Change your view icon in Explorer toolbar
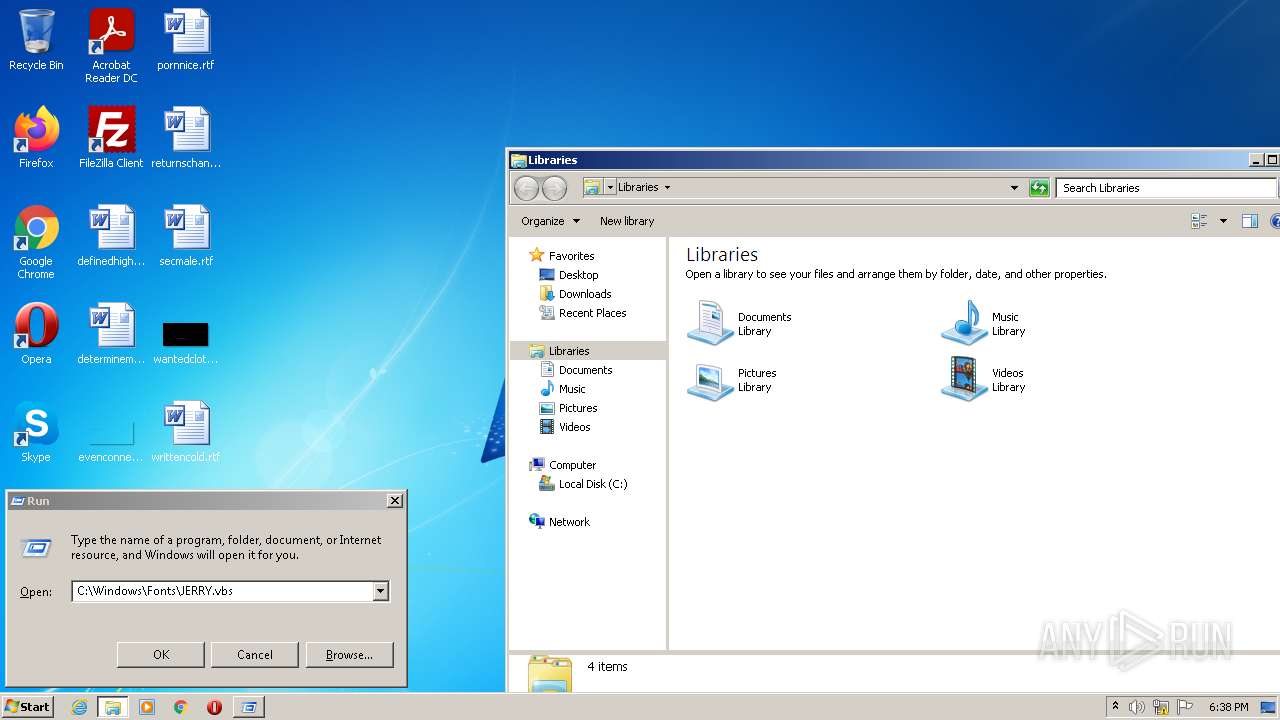The image size is (1280, 720). (1200, 221)
